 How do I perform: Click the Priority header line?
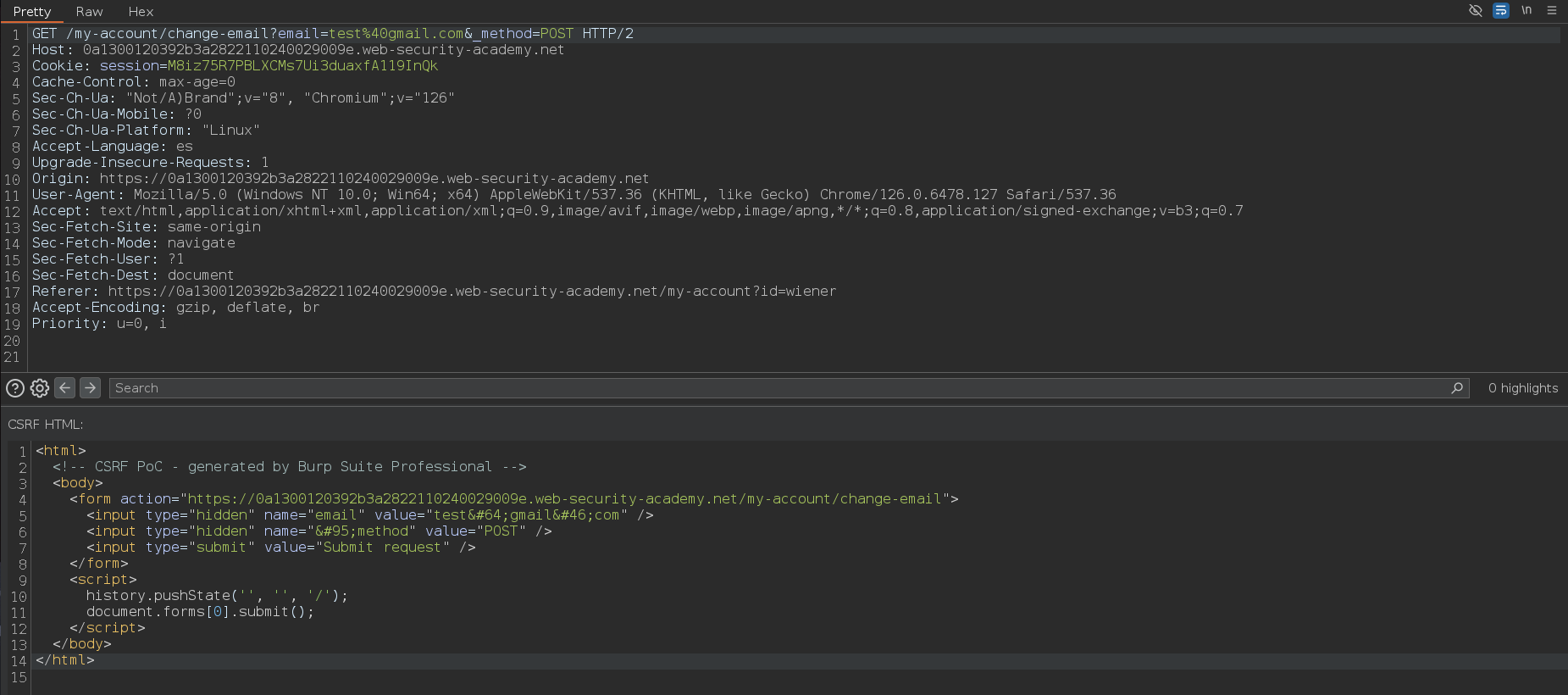click(99, 324)
